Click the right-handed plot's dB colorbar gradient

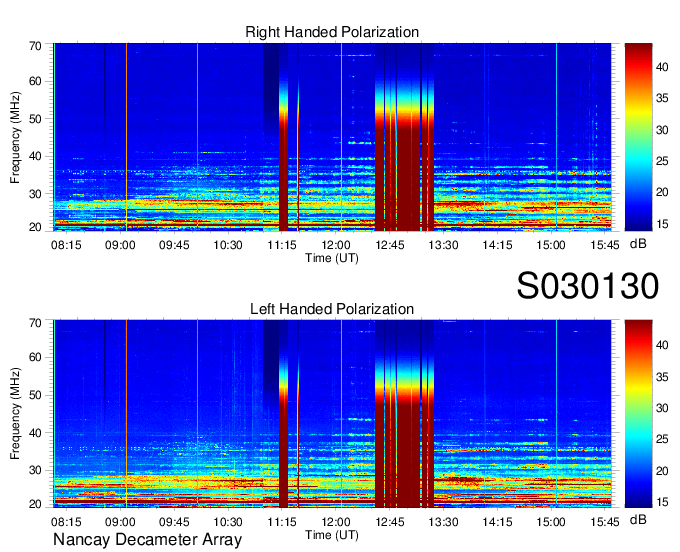pyautogui.click(x=638, y=137)
